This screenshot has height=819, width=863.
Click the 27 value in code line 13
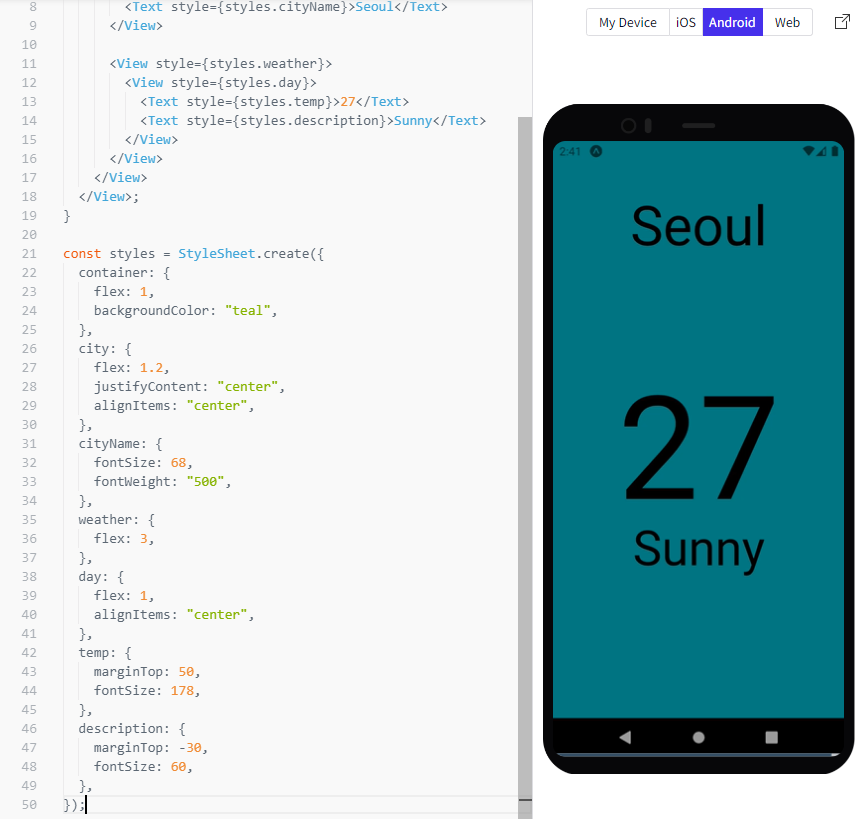(x=348, y=102)
